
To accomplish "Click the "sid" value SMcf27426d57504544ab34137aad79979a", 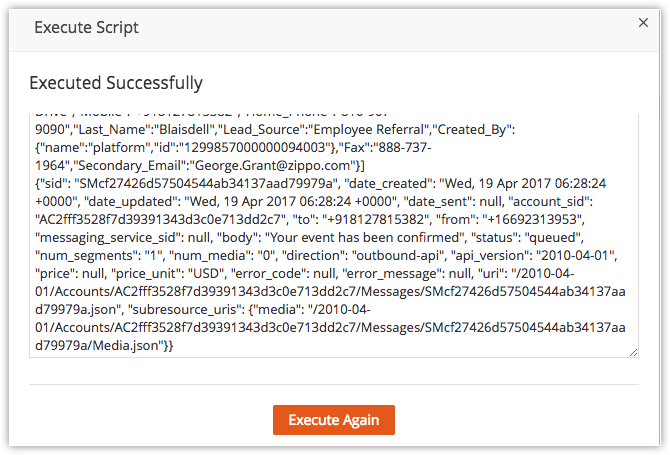I will pyautogui.click(x=206, y=183).
